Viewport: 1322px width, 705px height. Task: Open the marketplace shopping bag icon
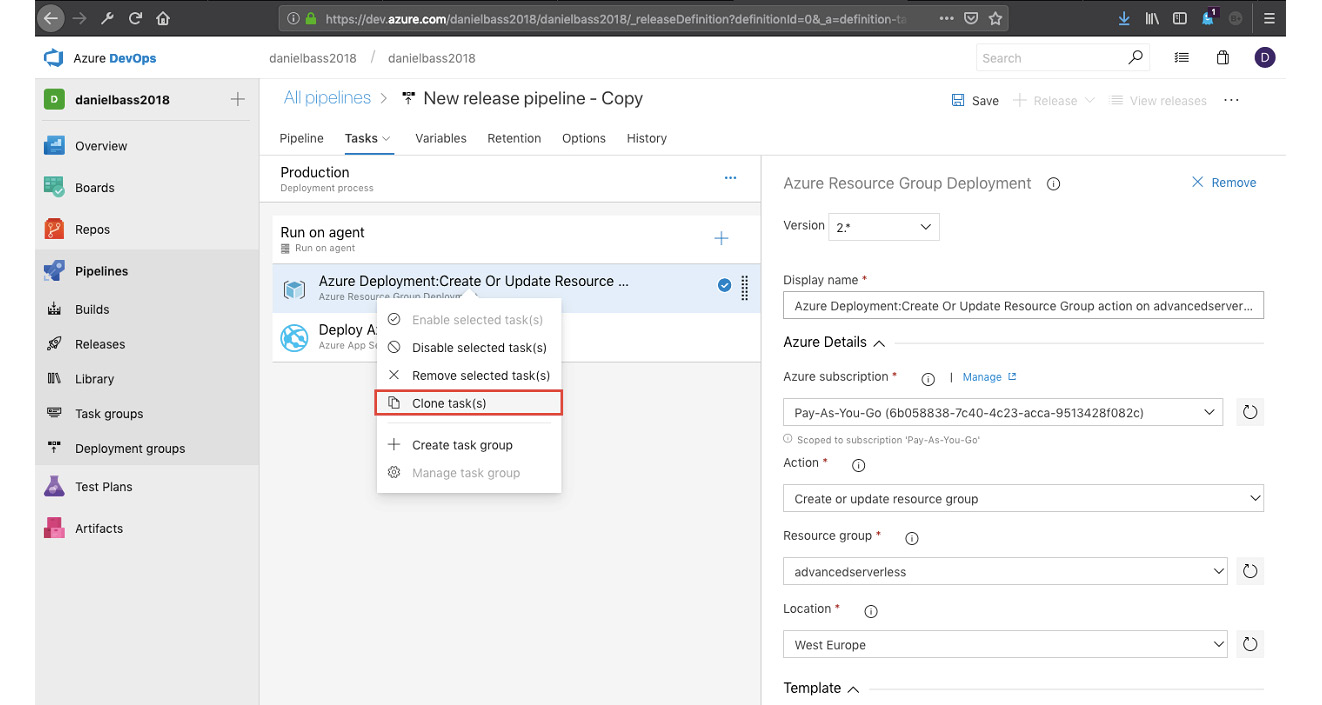(1223, 58)
